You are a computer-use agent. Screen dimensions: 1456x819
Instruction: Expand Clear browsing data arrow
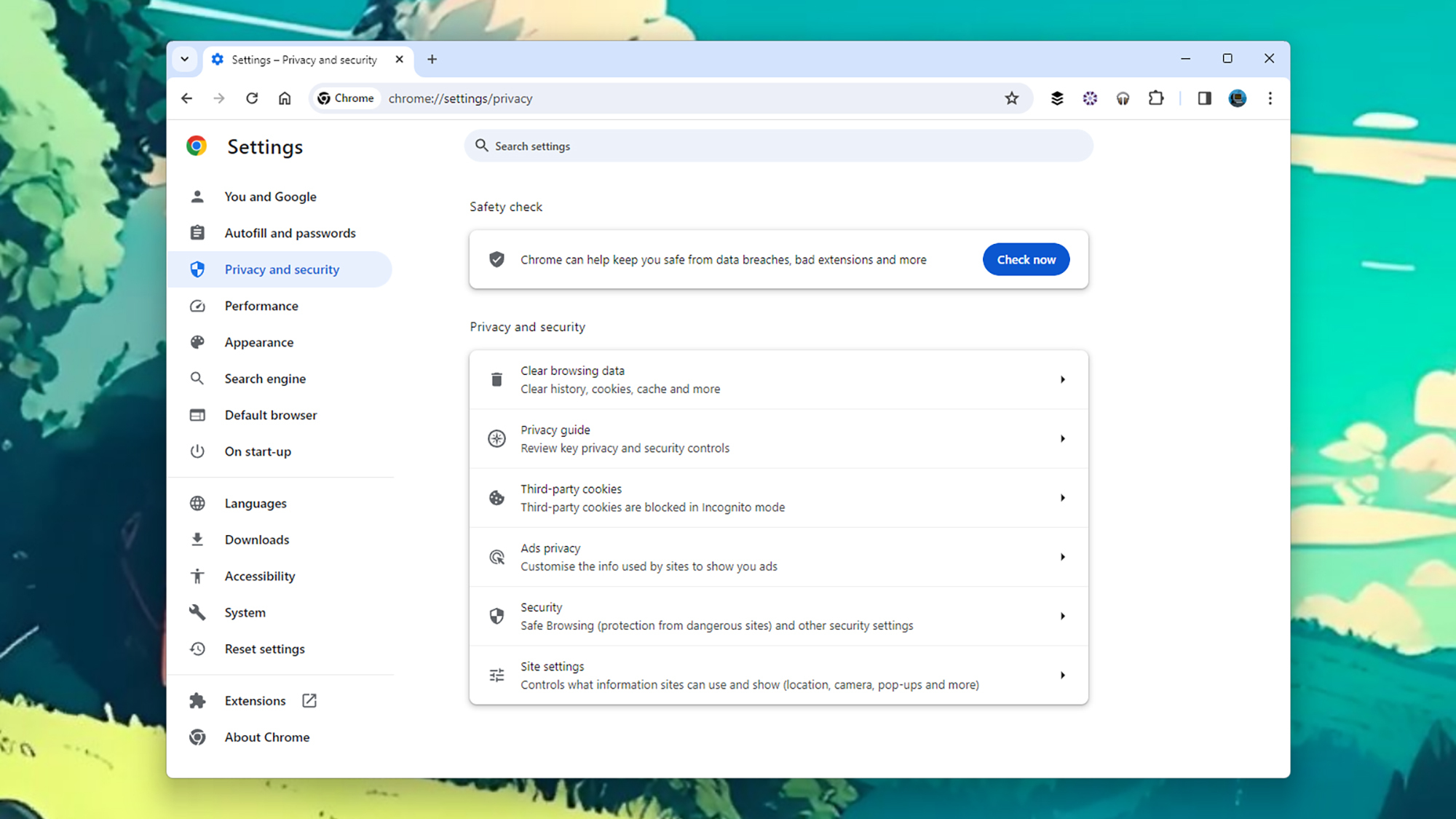[x=1063, y=380]
